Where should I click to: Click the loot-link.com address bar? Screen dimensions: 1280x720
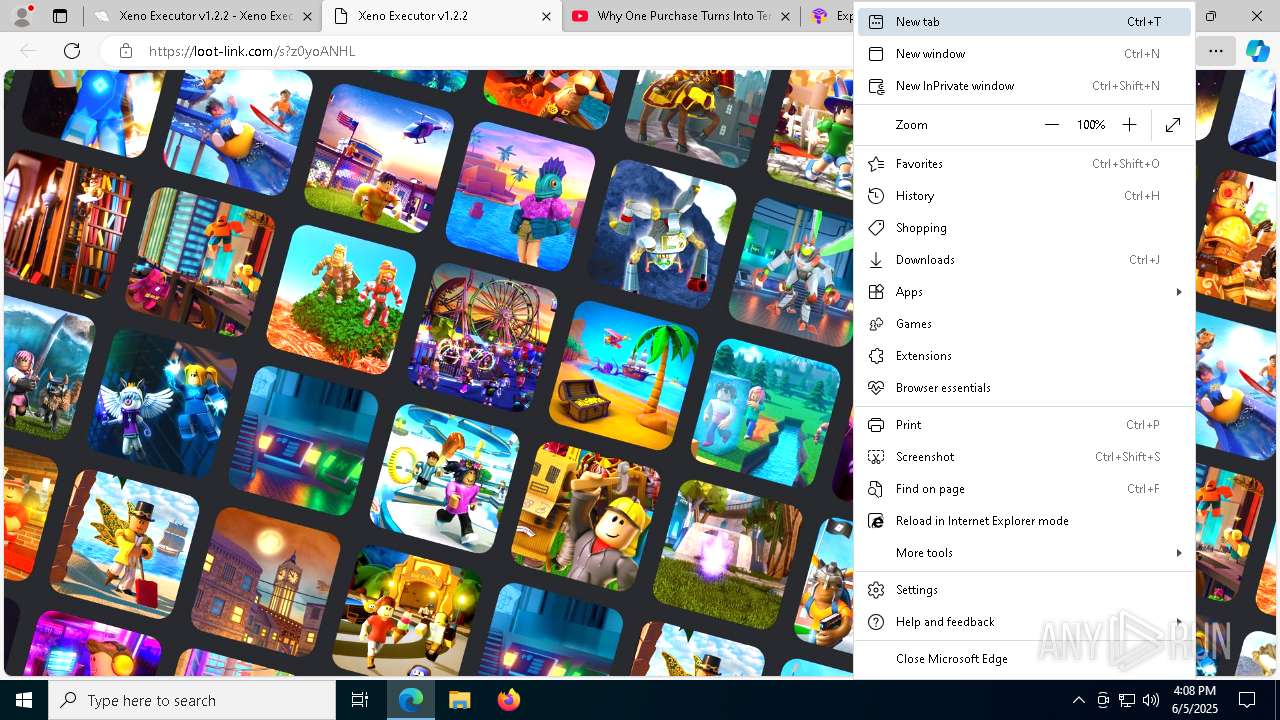click(x=252, y=51)
